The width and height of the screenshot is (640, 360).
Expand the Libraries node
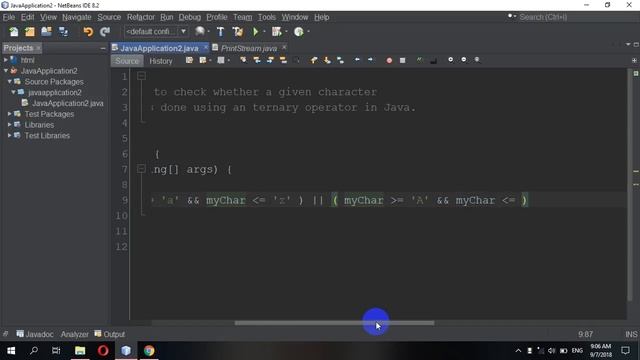(9, 124)
